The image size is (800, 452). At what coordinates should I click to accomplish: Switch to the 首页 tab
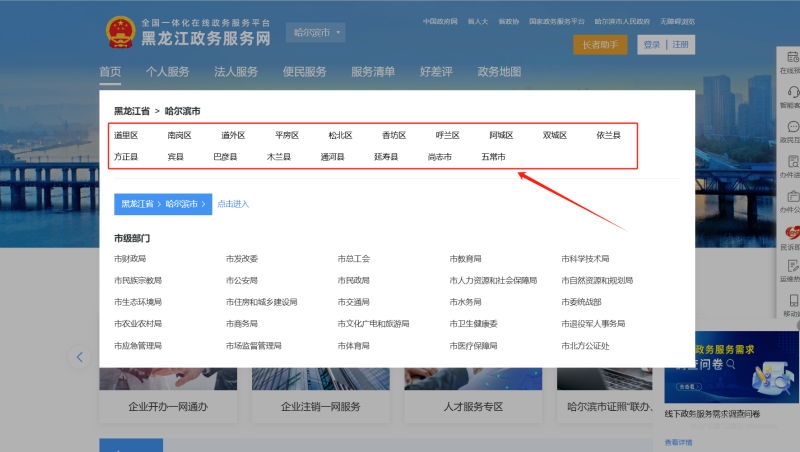pos(110,71)
